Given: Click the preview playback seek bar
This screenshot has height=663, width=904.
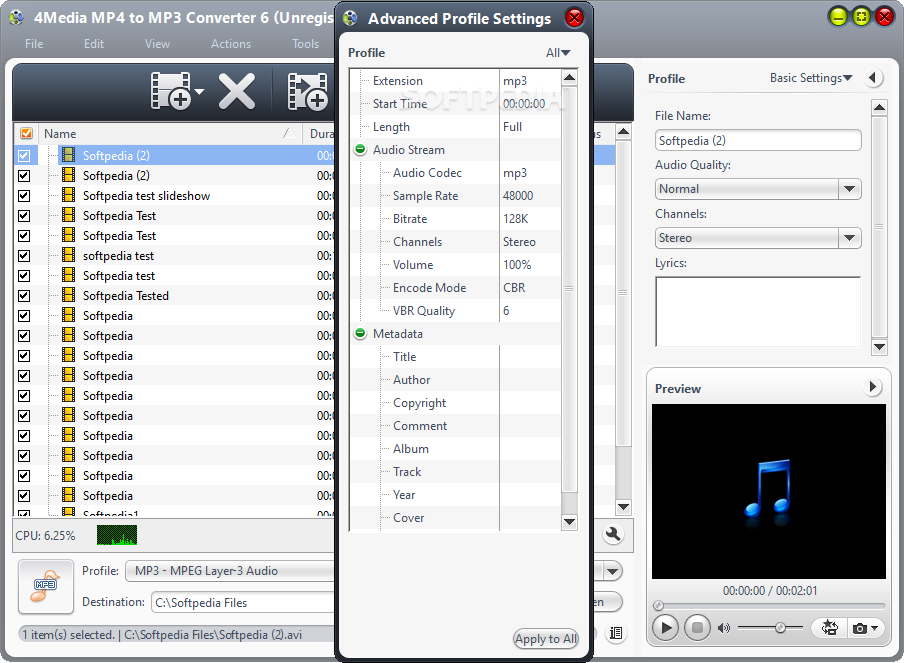Looking at the screenshot, I should (x=769, y=605).
